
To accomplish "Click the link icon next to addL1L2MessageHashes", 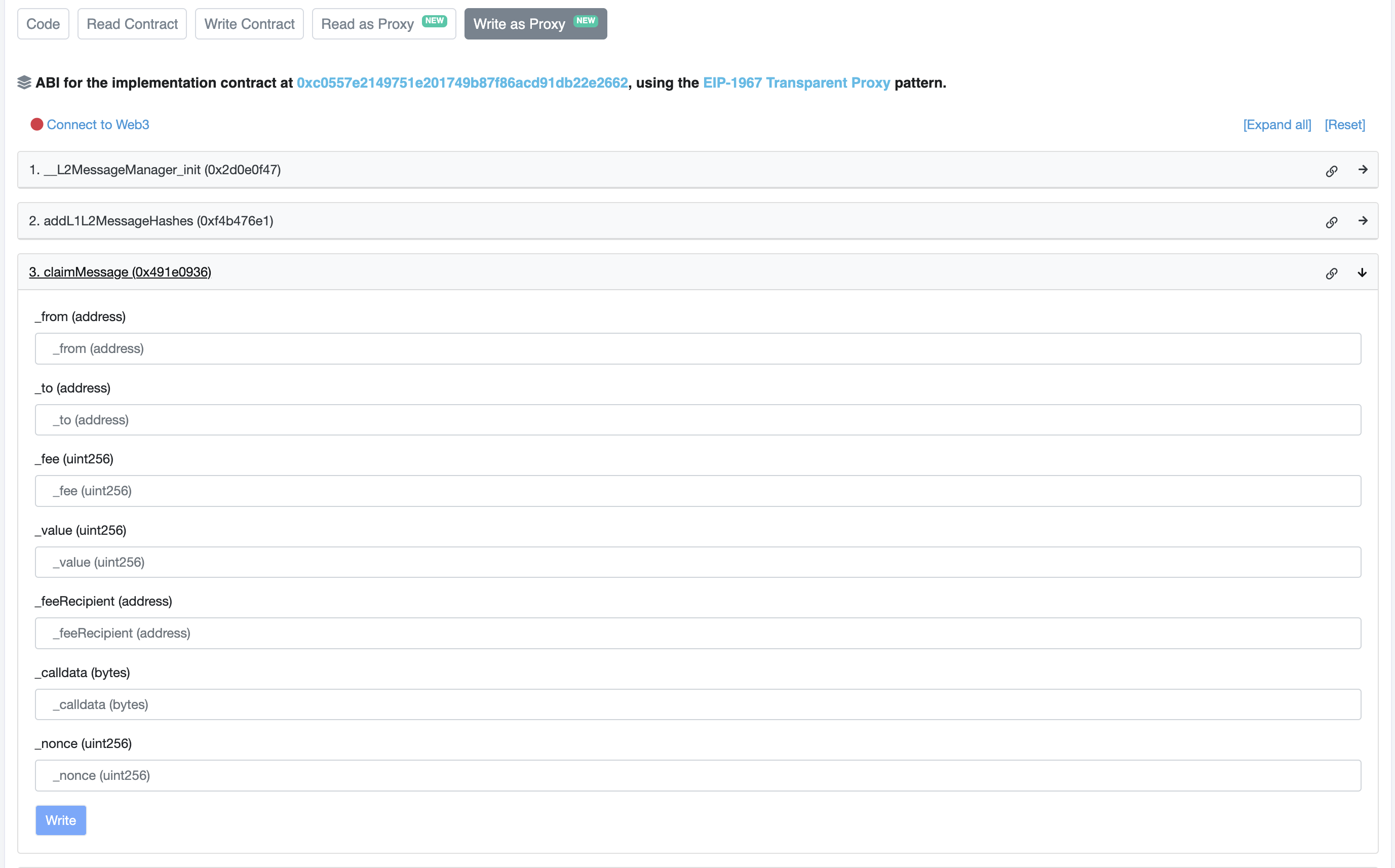I will (1332, 220).
